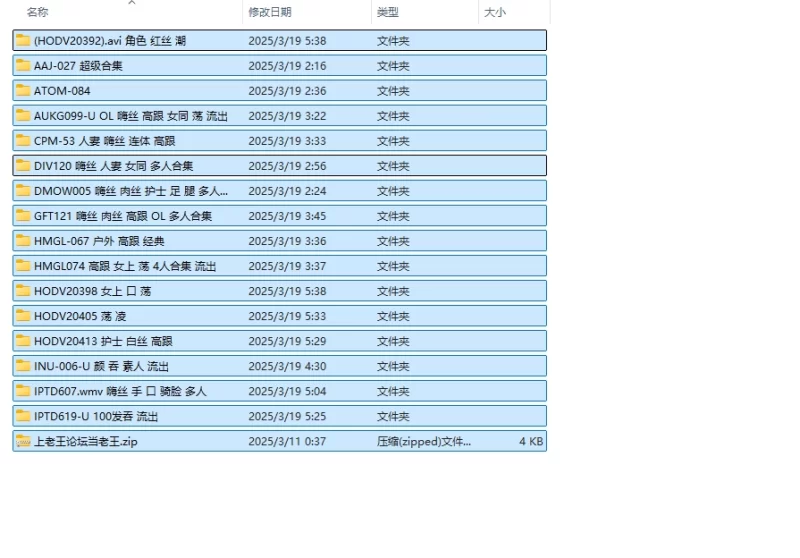This screenshot has height=558, width=800.
Task: Click the date 2025/3/19 2:24
Action: pyautogui.click(x=287, y=191)
